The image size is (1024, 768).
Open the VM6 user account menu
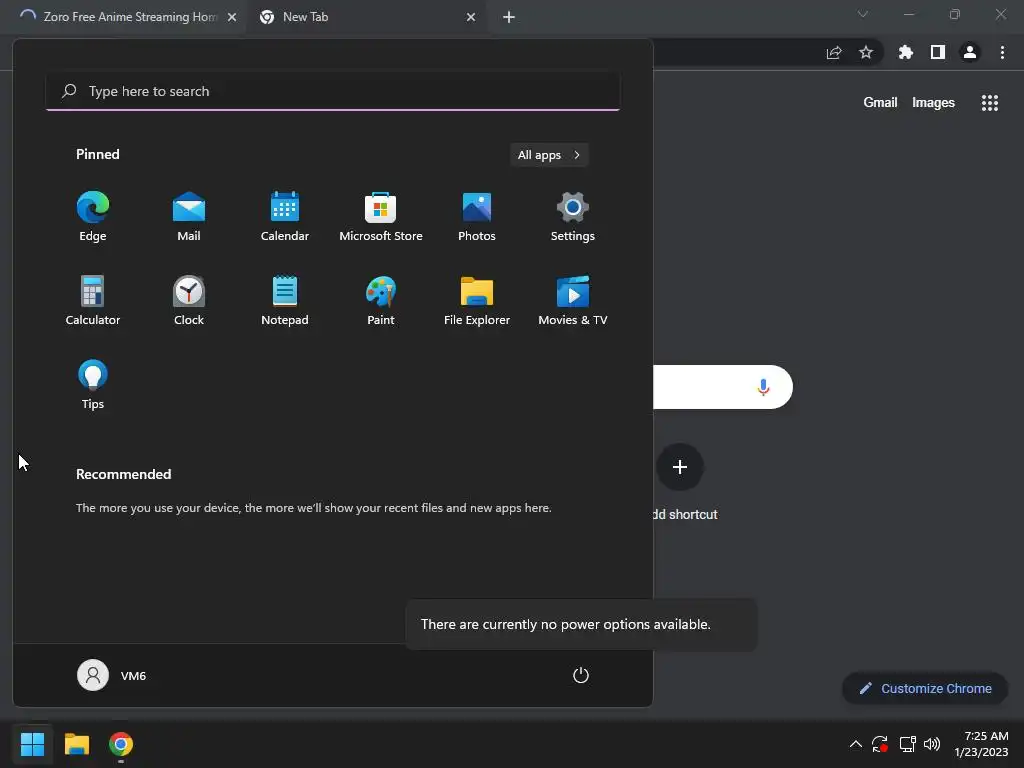[112, 675]
